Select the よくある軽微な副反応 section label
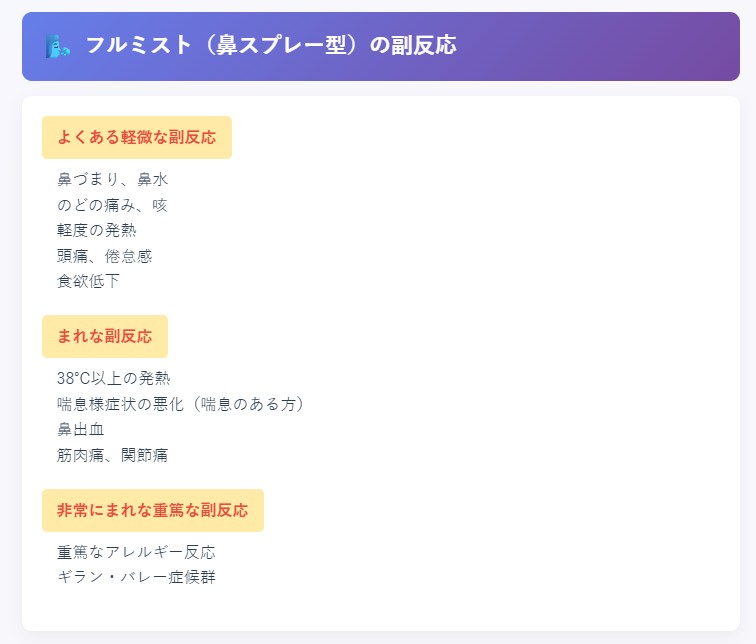756x644 pixels. (x=137, y=137)
